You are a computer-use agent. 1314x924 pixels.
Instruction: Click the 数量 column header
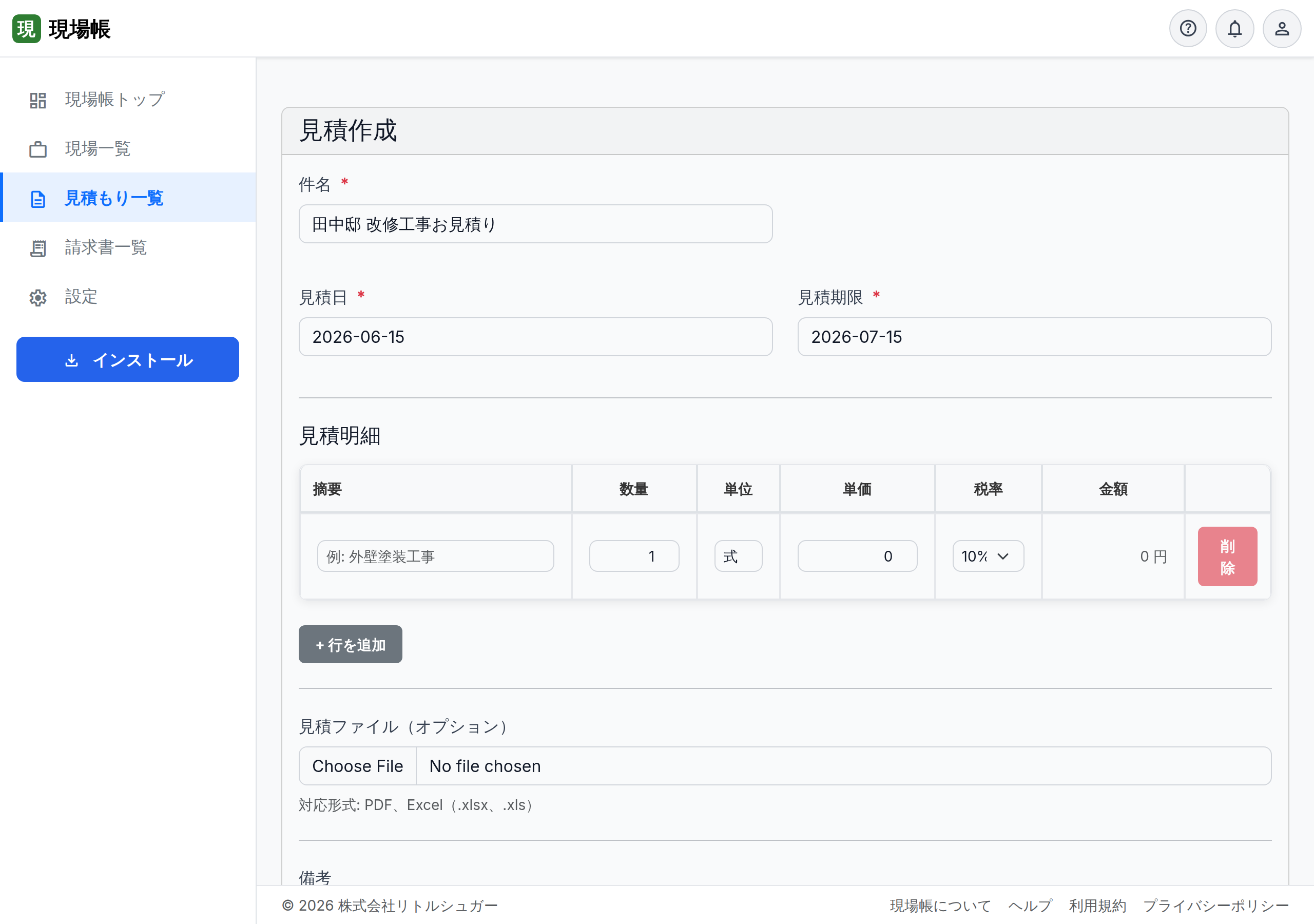pyautogui.click(x=634, y=489)
